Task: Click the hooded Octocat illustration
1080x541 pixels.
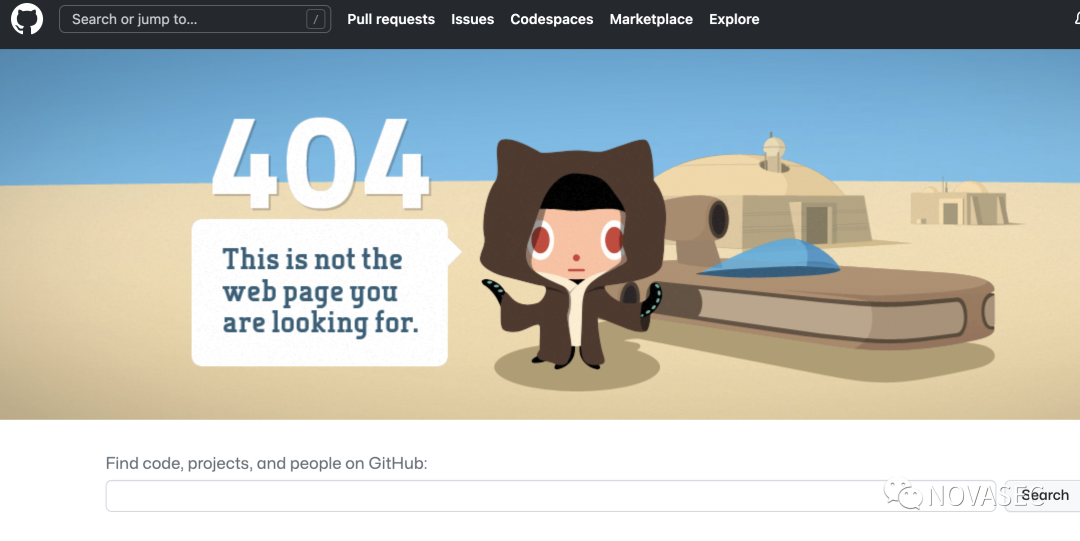Action: click(x=573, y=254)
